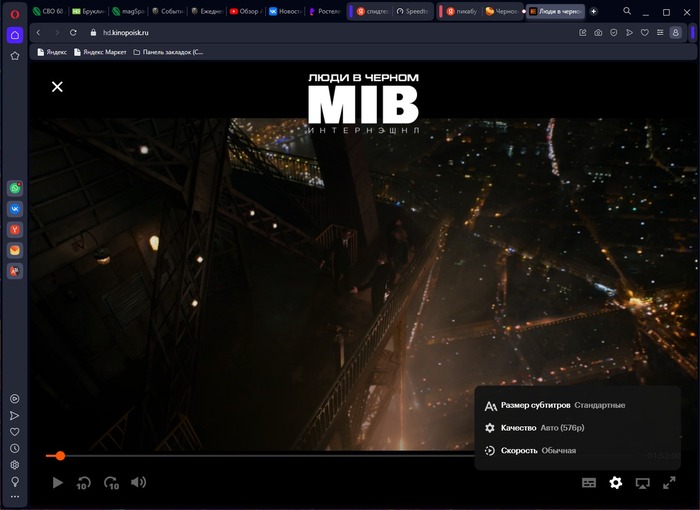
Task: Switch to the magSpa tab
Action: point(128,12)
